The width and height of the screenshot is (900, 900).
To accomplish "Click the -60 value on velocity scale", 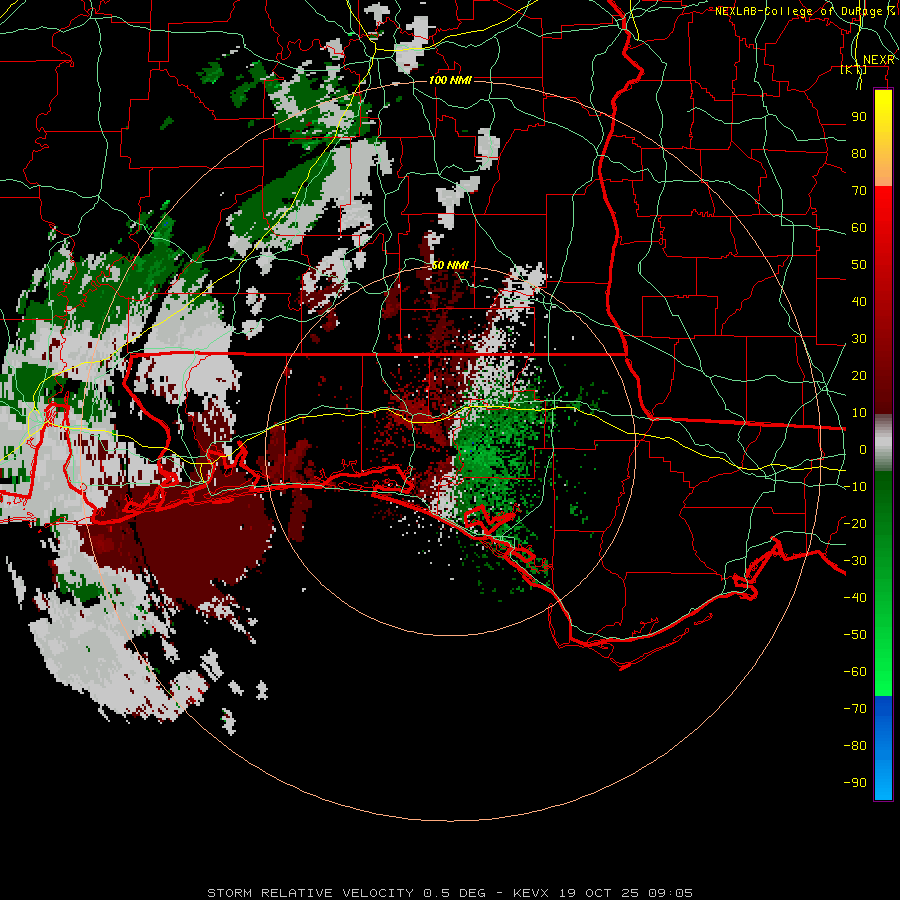I will coord(855,672).
